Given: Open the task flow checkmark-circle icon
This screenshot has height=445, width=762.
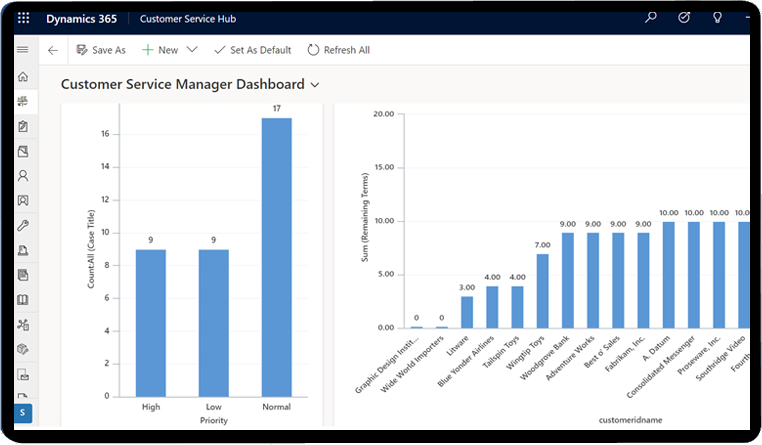Looking at the screenshot, I should [x=684, y=18].
